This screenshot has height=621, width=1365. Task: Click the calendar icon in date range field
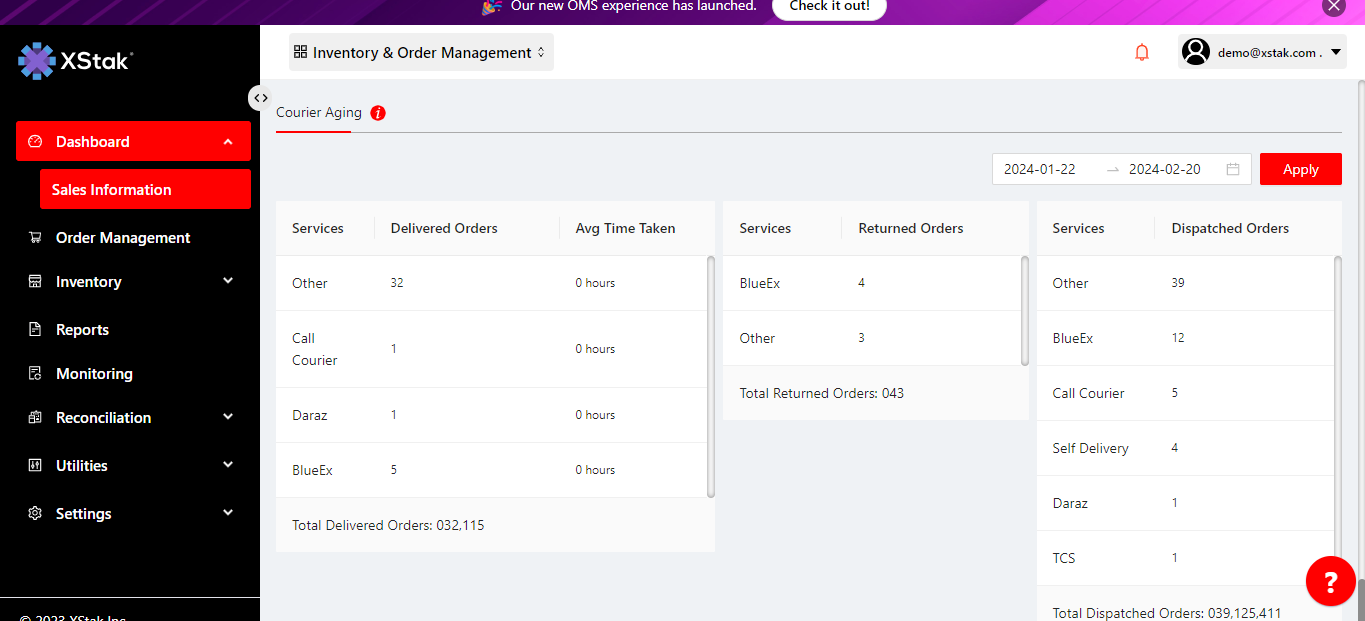1233,169
